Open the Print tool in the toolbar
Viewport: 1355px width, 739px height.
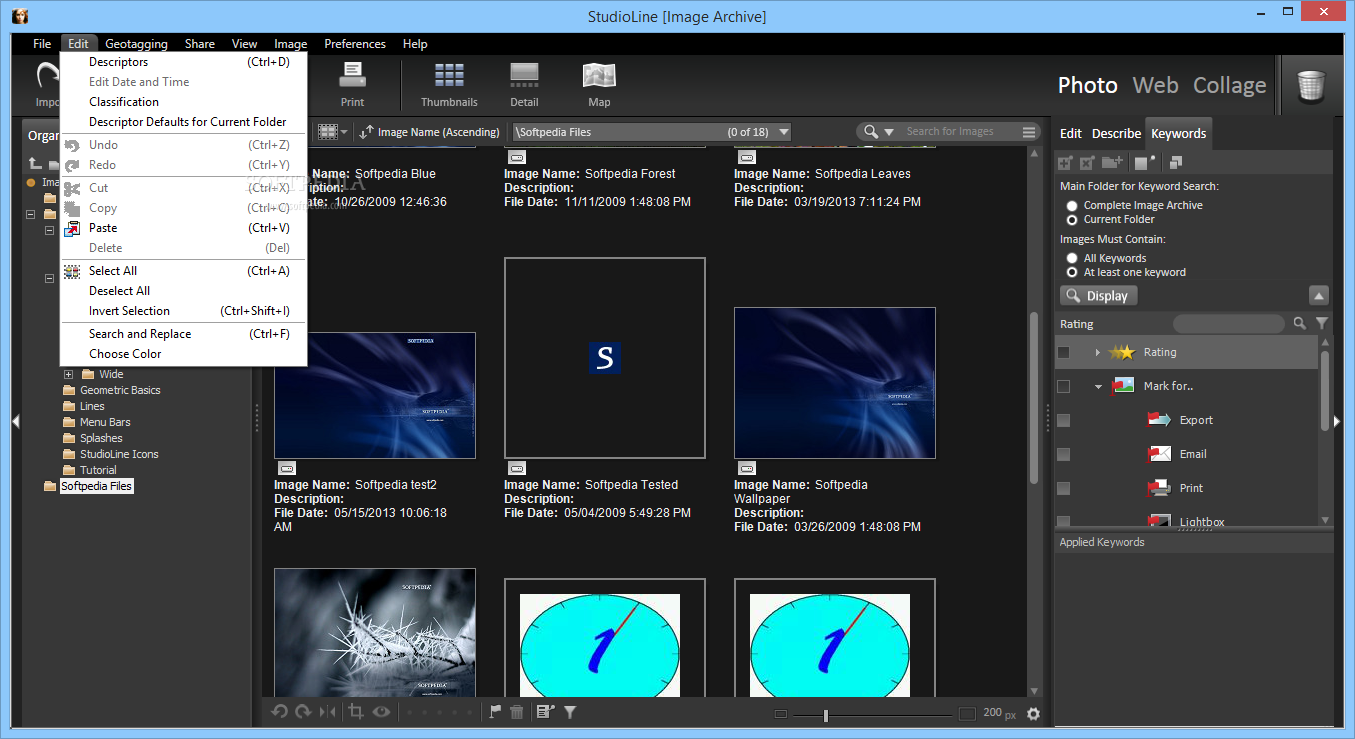pos(352,84)
